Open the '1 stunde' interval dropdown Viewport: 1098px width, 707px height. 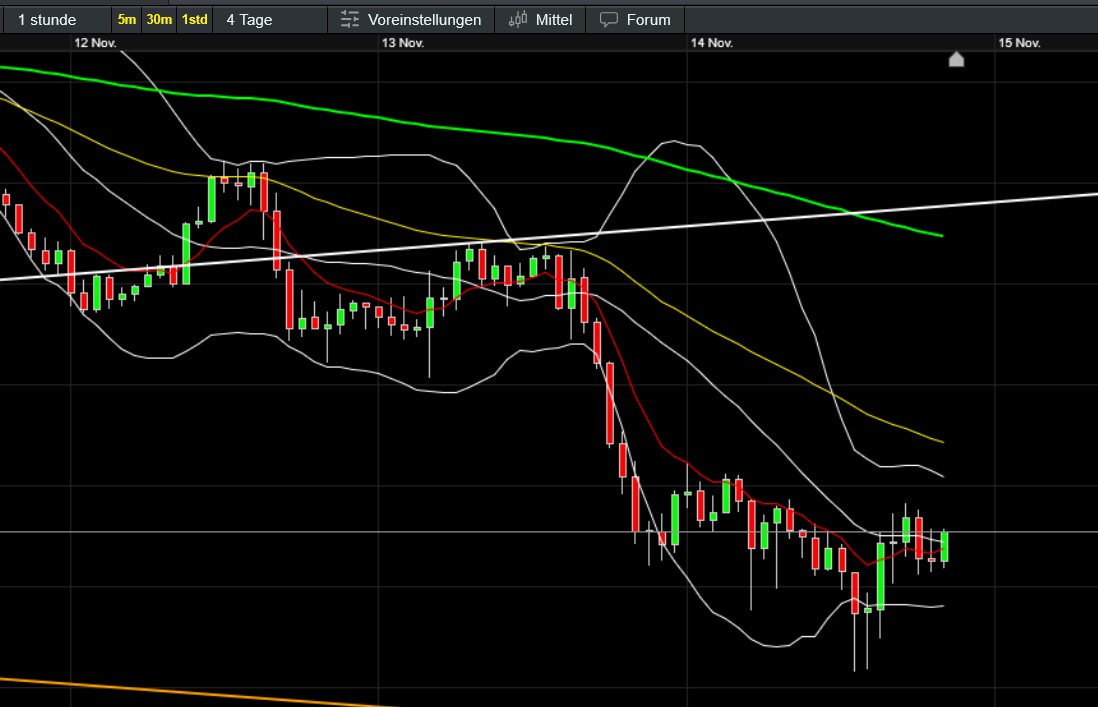pos(48,20)
